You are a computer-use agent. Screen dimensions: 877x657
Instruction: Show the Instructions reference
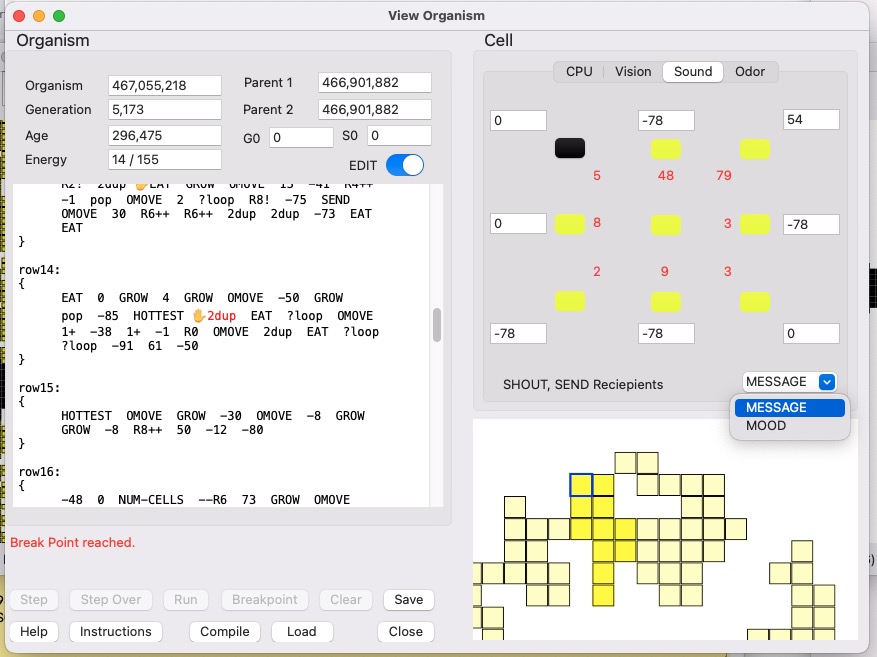(116, 631)
